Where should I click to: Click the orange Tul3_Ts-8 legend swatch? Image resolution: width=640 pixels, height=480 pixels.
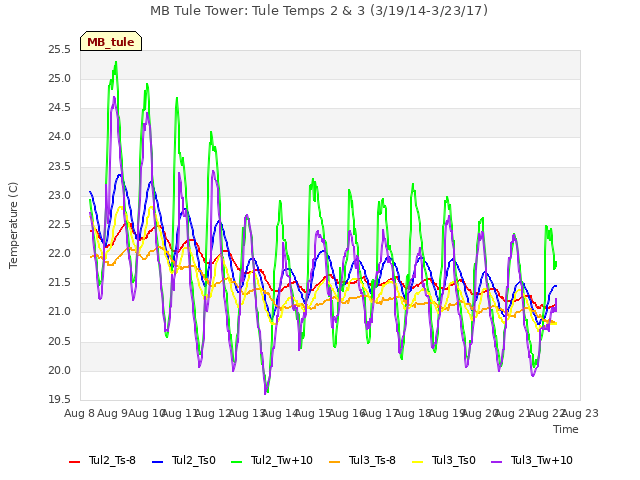tap(334, 462)
